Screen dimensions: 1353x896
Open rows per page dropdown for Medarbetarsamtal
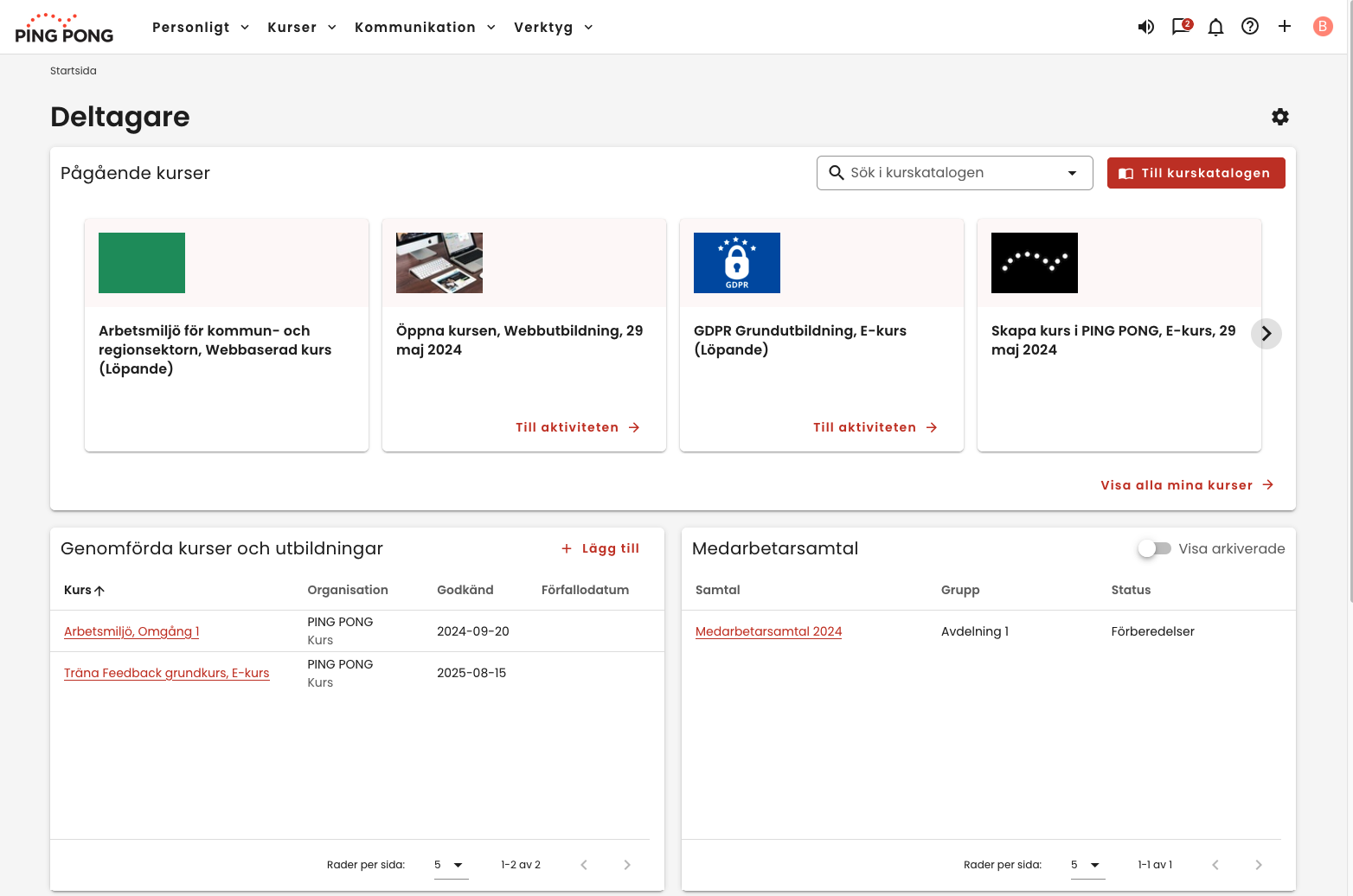point(1087,865)
